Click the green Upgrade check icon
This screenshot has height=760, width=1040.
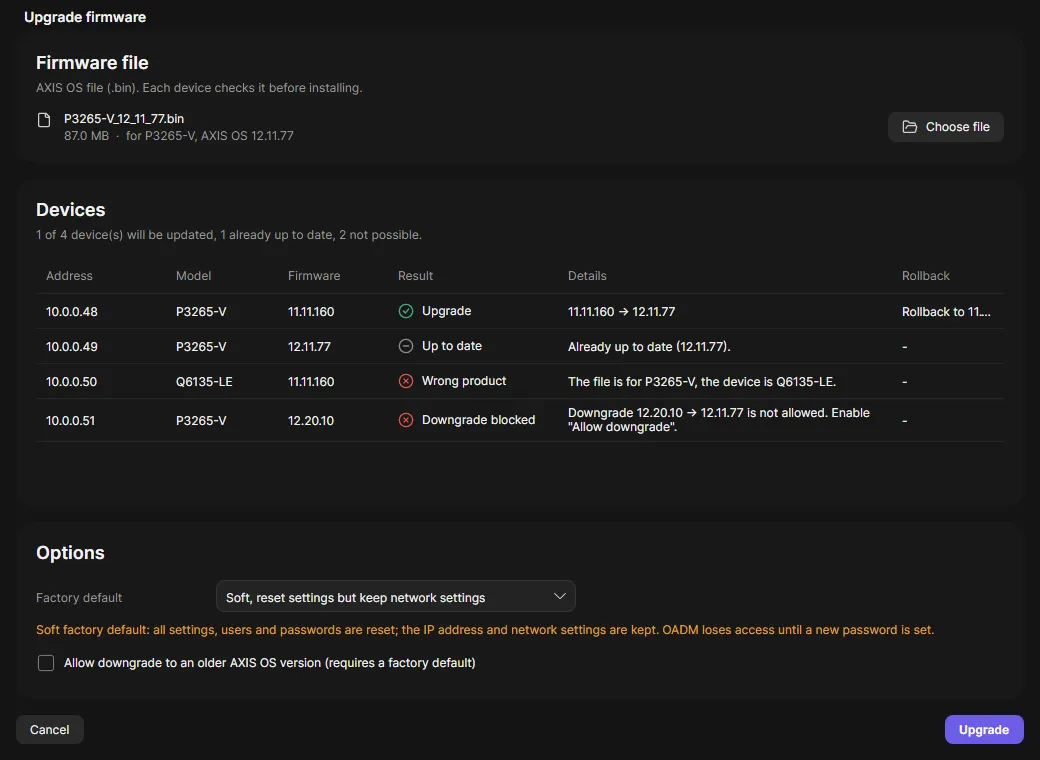click(406, 311)
